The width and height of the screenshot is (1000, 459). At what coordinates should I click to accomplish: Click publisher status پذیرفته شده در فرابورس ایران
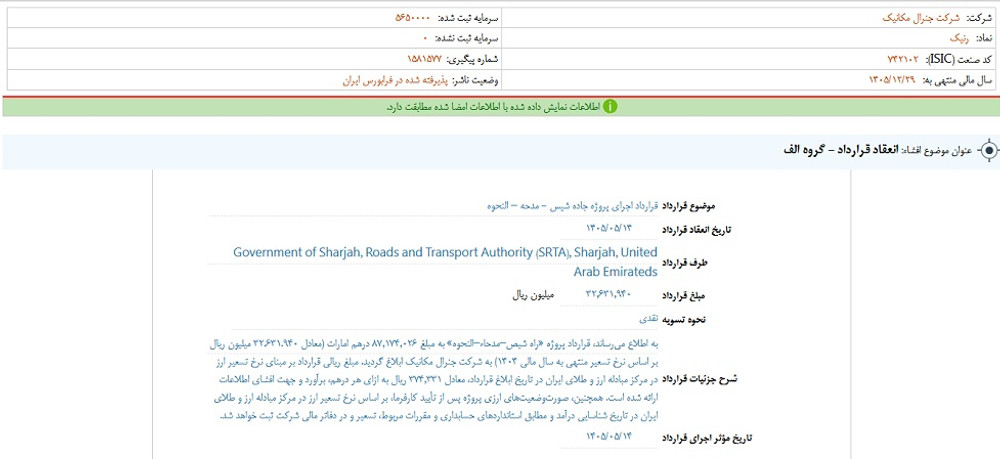(x=395, y=80)
